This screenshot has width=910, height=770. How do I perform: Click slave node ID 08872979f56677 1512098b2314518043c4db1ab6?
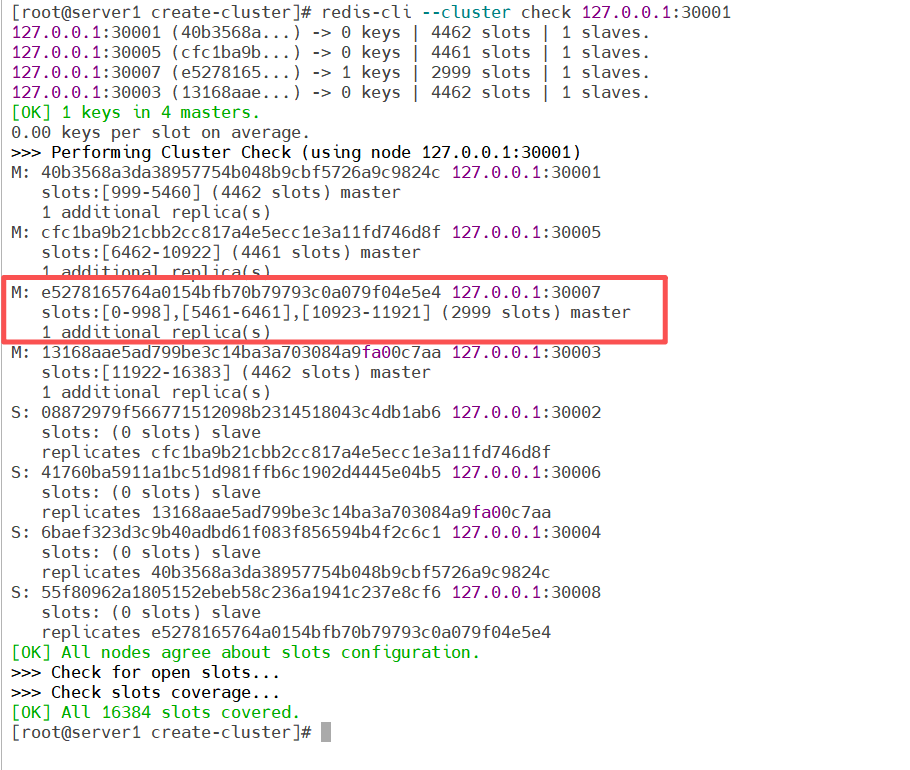pos(240,413)
